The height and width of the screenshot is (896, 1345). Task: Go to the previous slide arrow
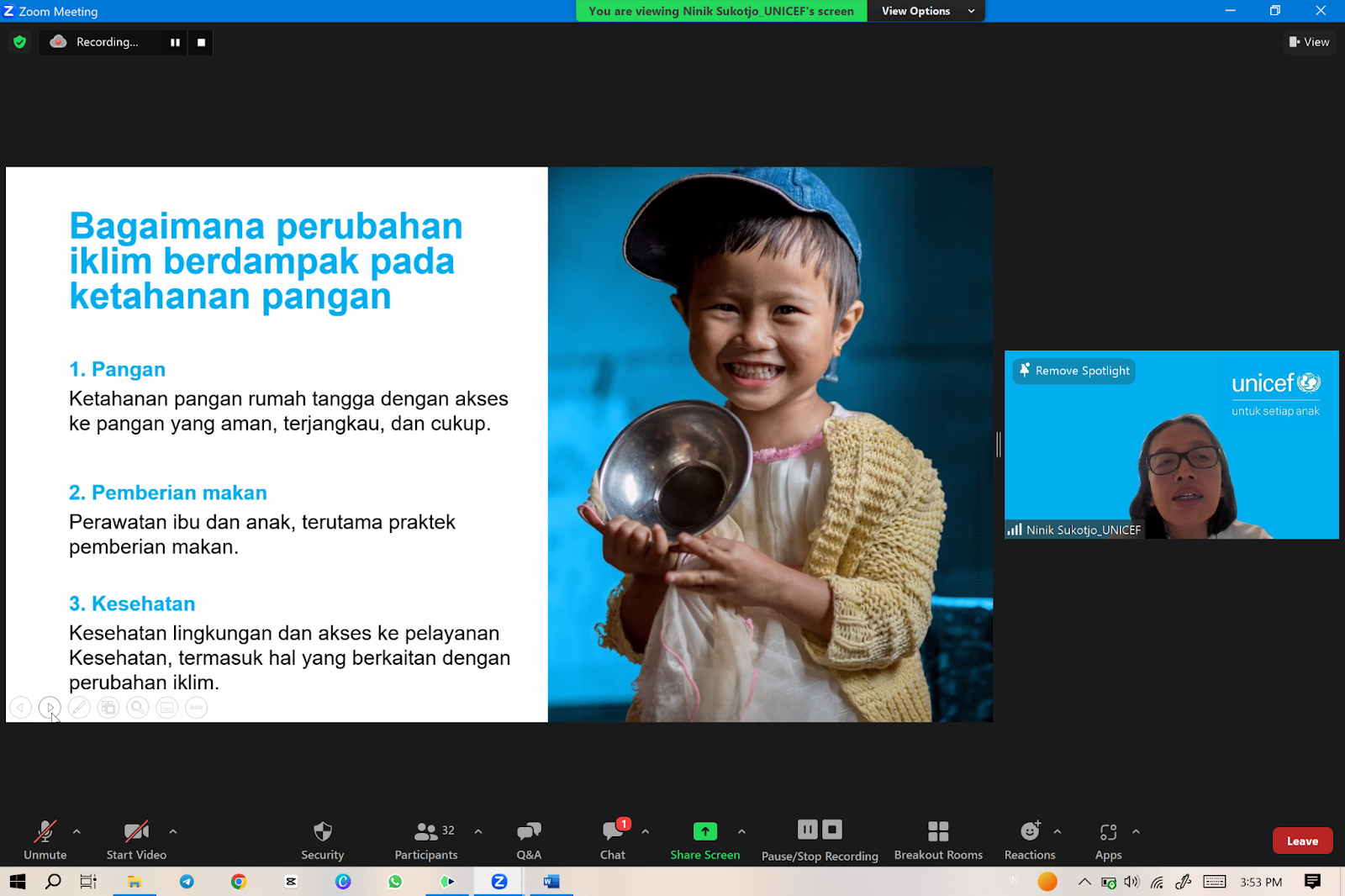[21, 708]
